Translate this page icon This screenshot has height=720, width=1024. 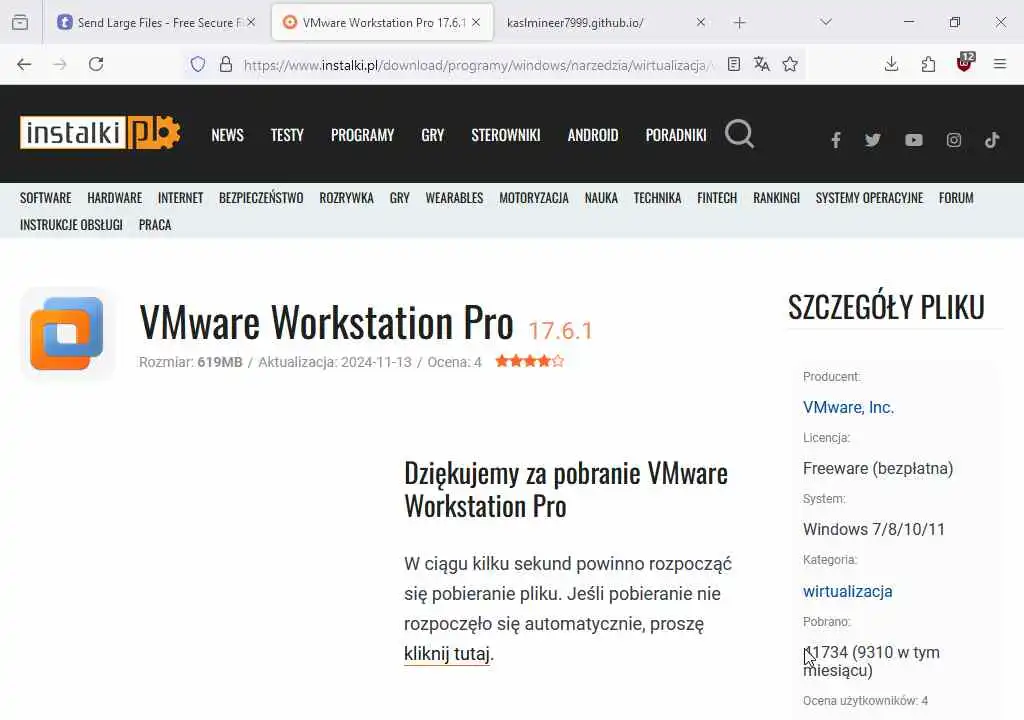click(x=761, y=64)
